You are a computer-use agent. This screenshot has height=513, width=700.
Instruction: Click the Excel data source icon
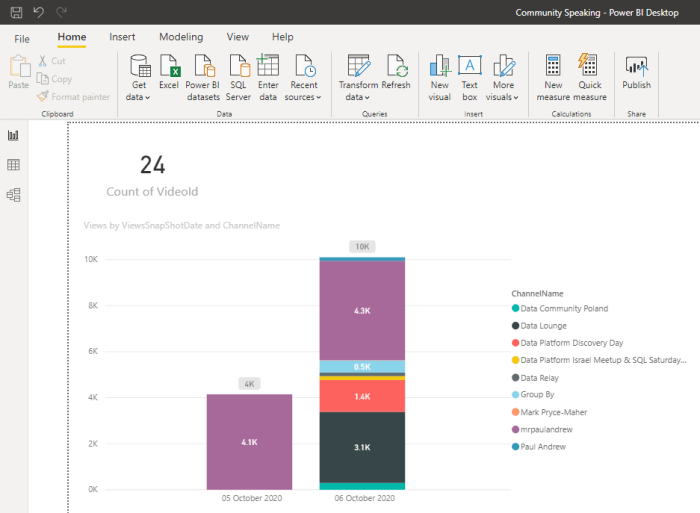[x=169, y=76]
